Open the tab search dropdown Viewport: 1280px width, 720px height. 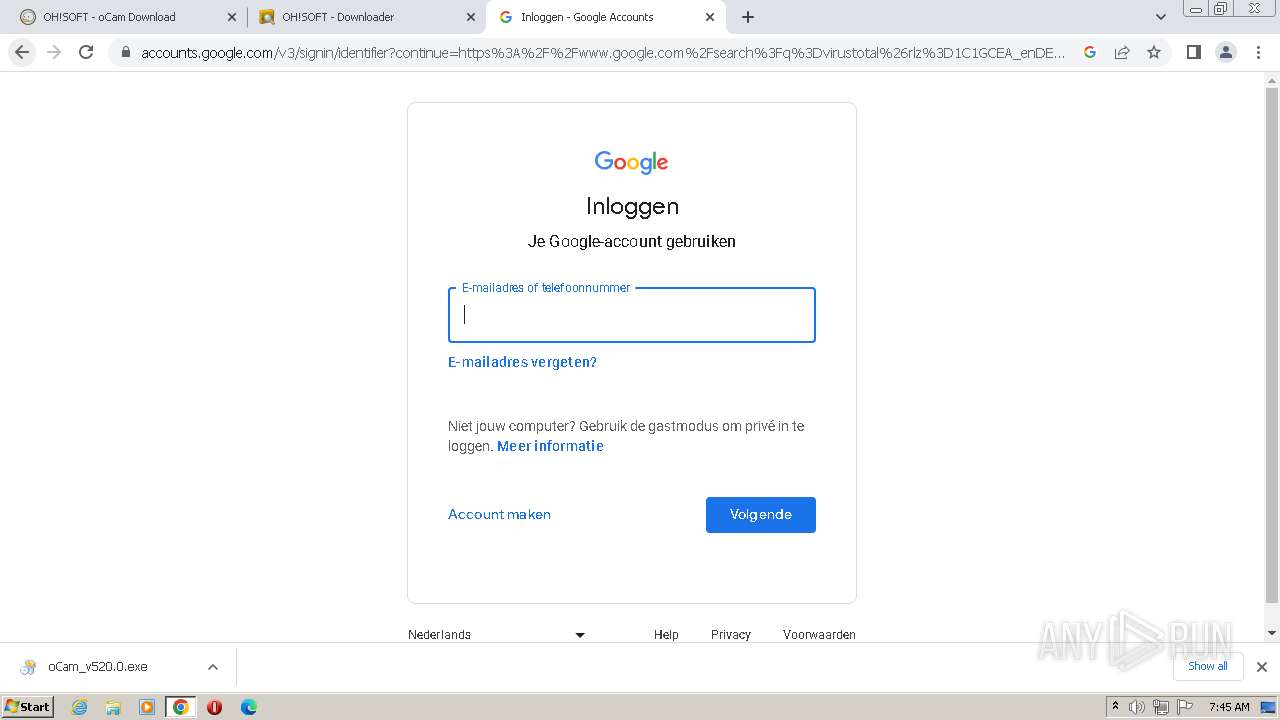coord(1160,17)
